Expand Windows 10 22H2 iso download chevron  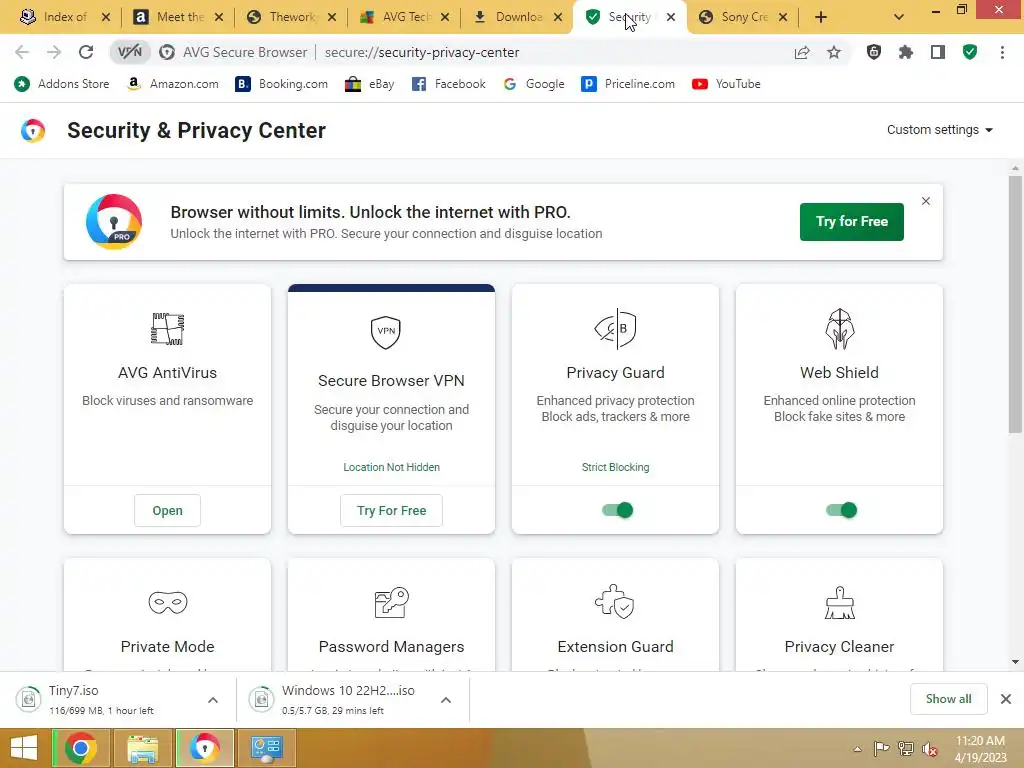(446, 700)
